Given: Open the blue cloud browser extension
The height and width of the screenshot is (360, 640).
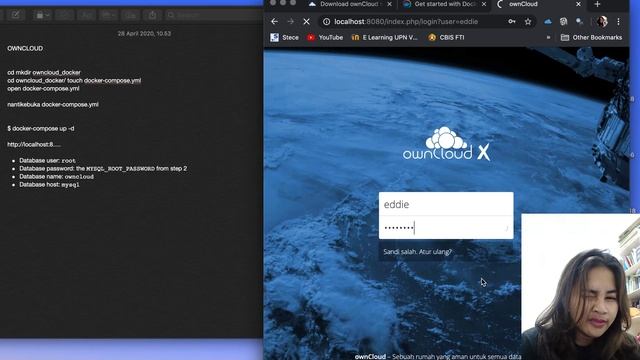Looking at the screenshot, I should tap(548, 22).
